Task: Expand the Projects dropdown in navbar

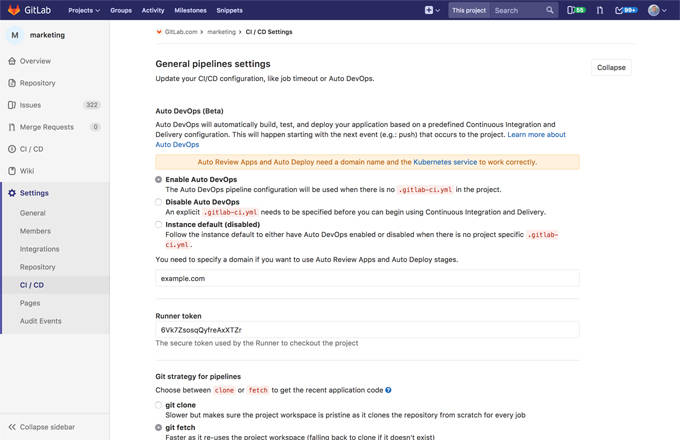Action: click(84, 10)
